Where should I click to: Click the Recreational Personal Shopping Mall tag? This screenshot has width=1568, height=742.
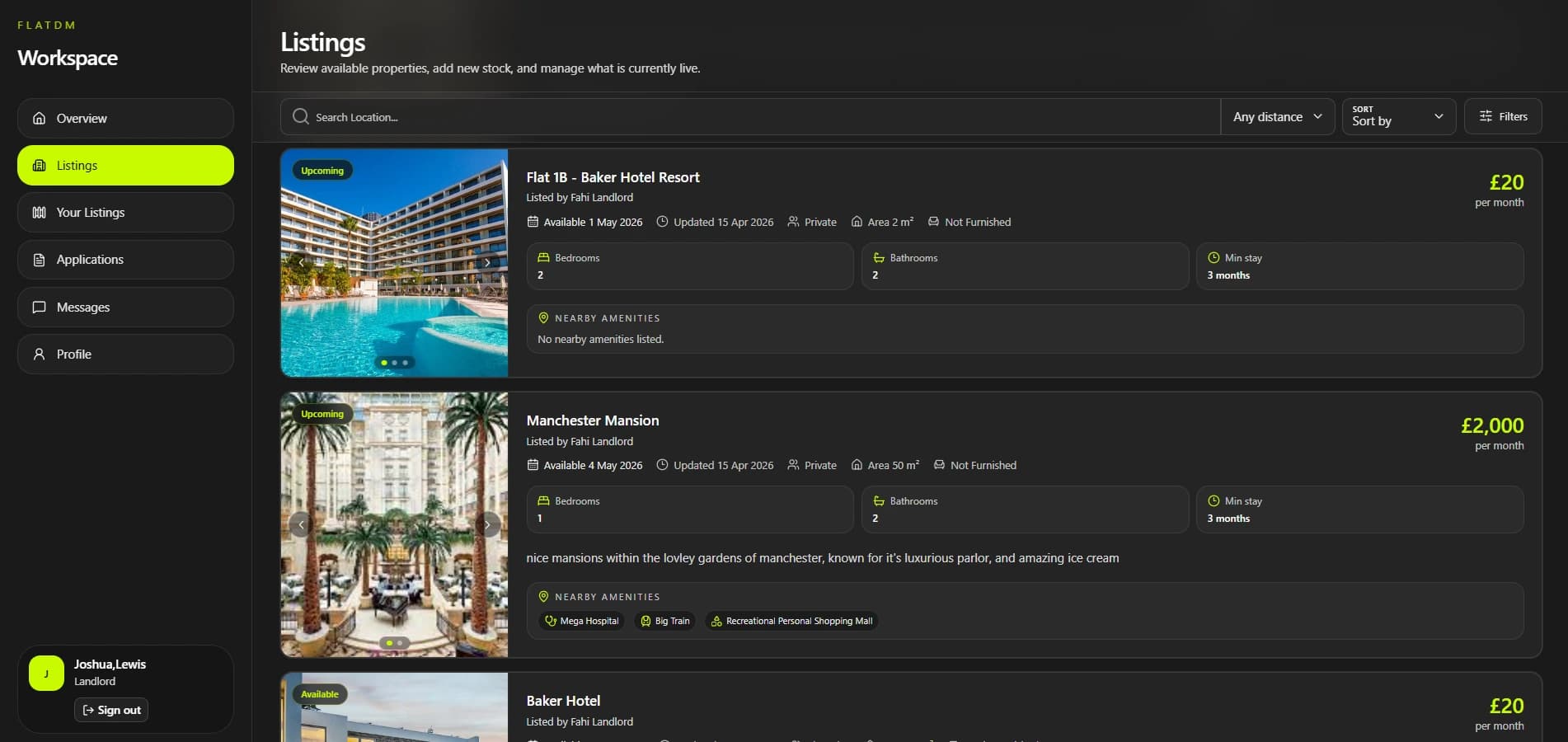tap(791, 621)
